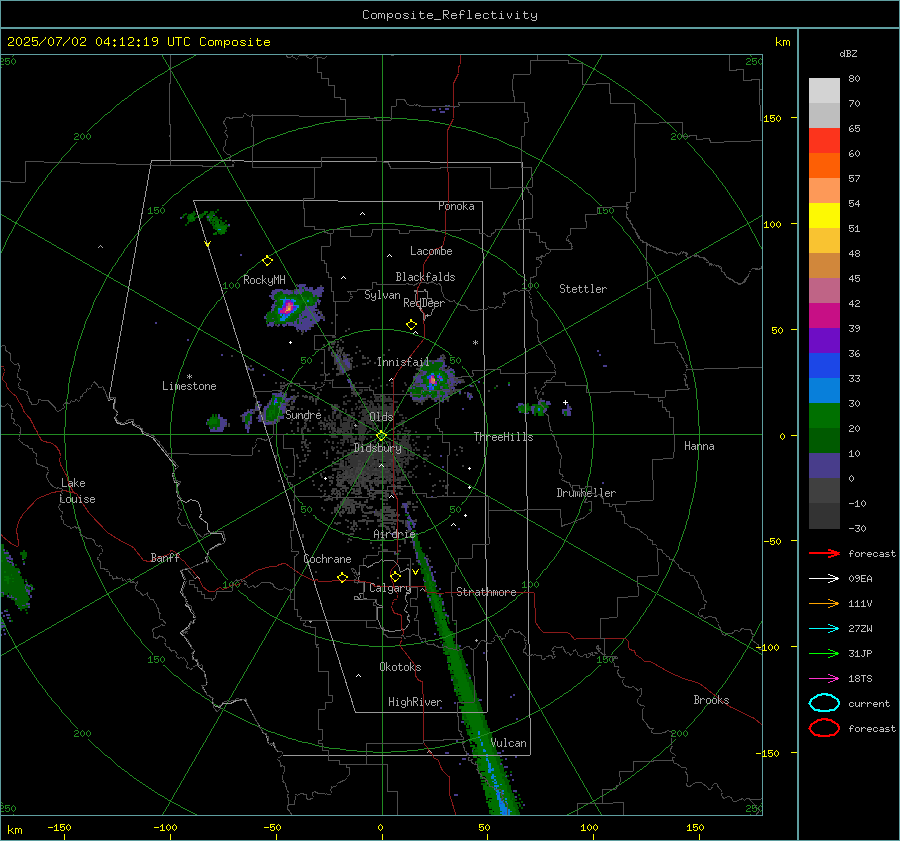This screenshot has width=900, height=841.
Task: Click the magenta 39-42 dBZ color swatch
Action: (x=824, y=316)
